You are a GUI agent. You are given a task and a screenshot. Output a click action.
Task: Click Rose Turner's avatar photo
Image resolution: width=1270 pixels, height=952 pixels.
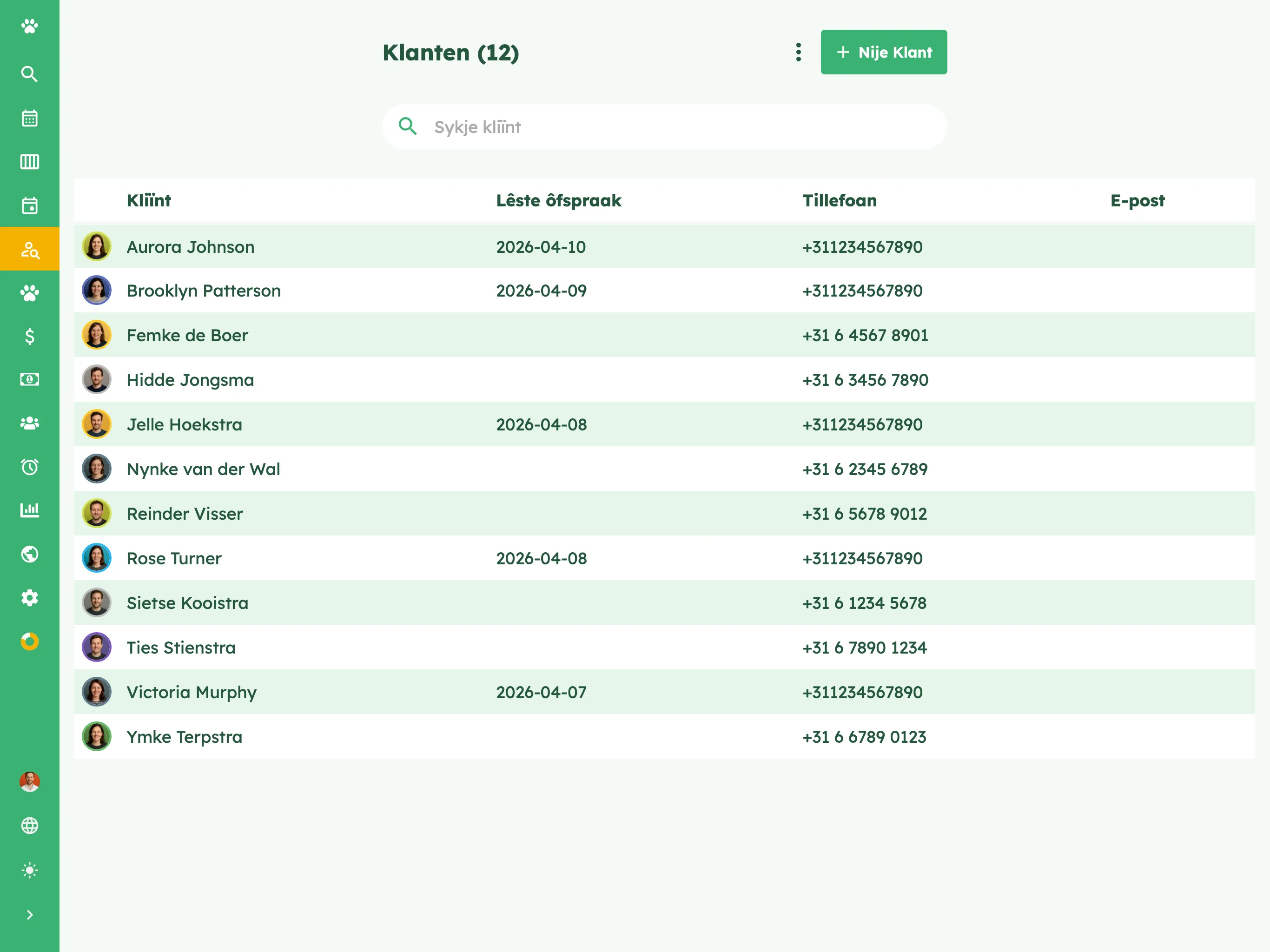pos(96,558)
